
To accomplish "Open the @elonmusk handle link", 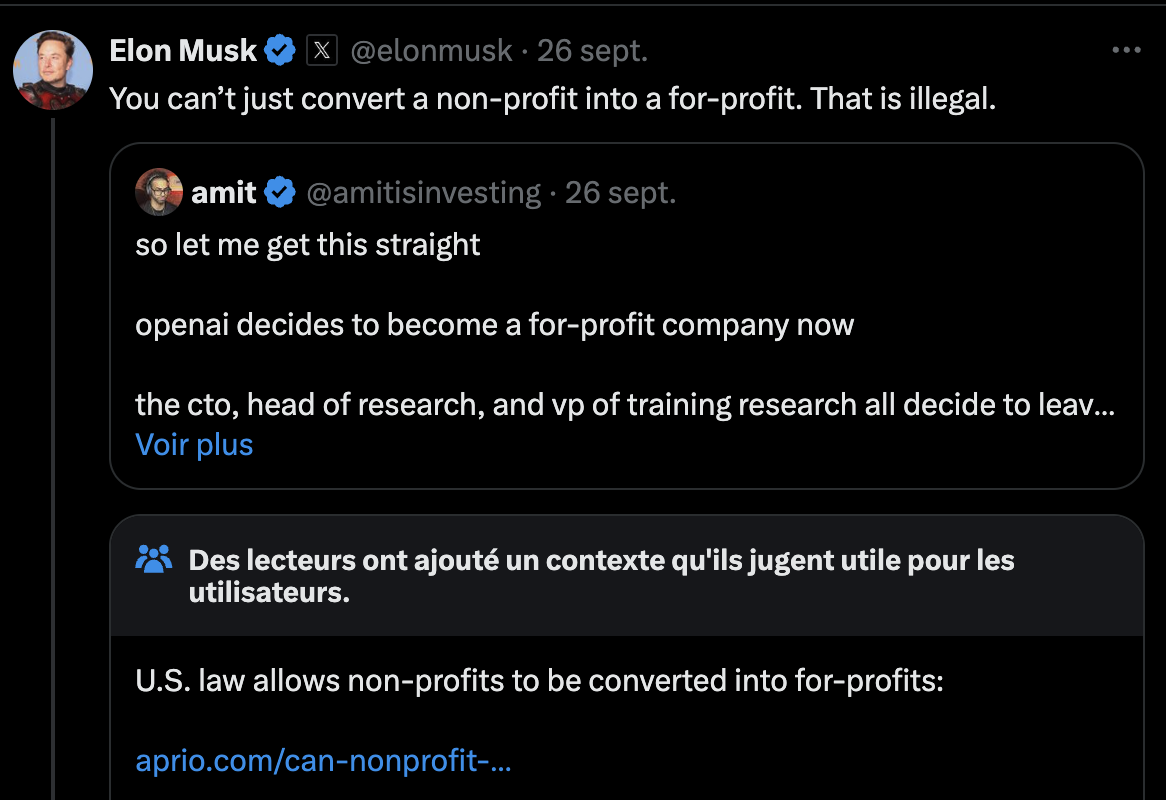I will 431,51.
